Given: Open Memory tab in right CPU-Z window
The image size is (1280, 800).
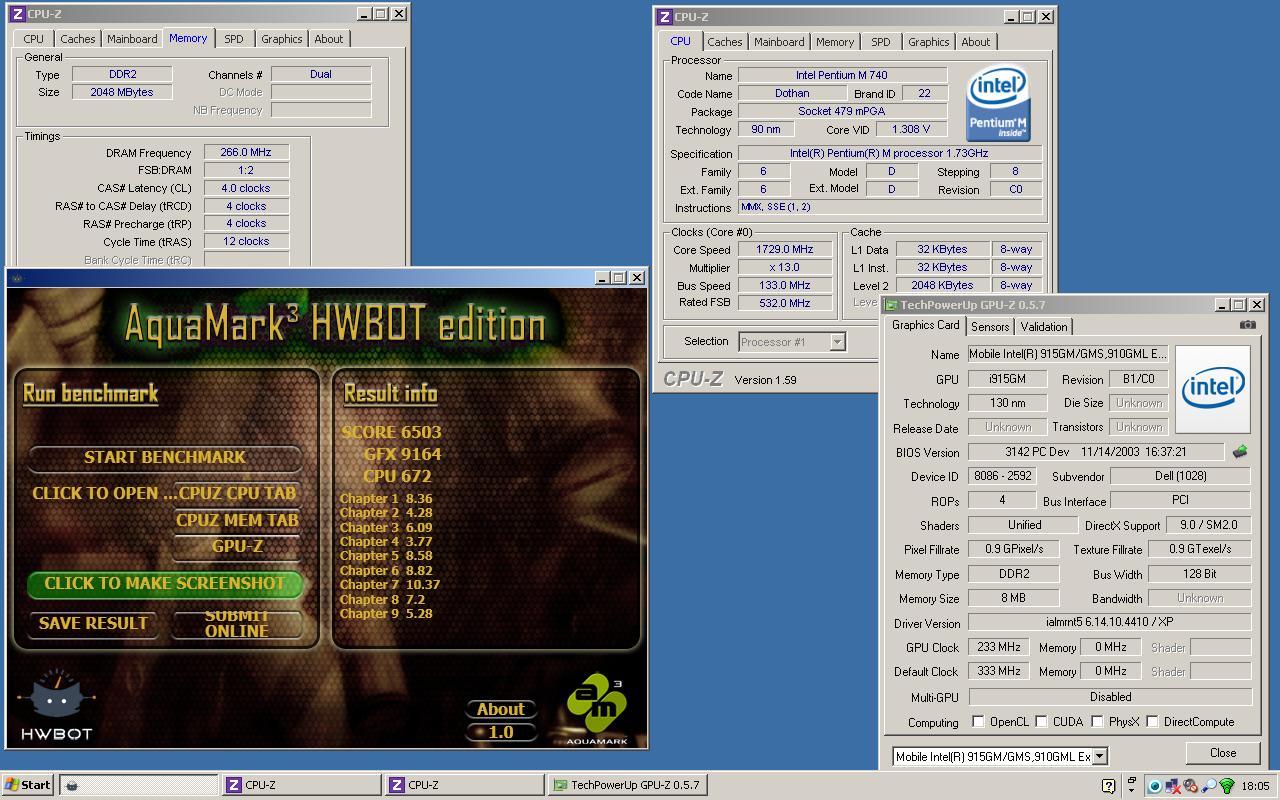Looking at the screenshot, I should [x=834, y=42].
